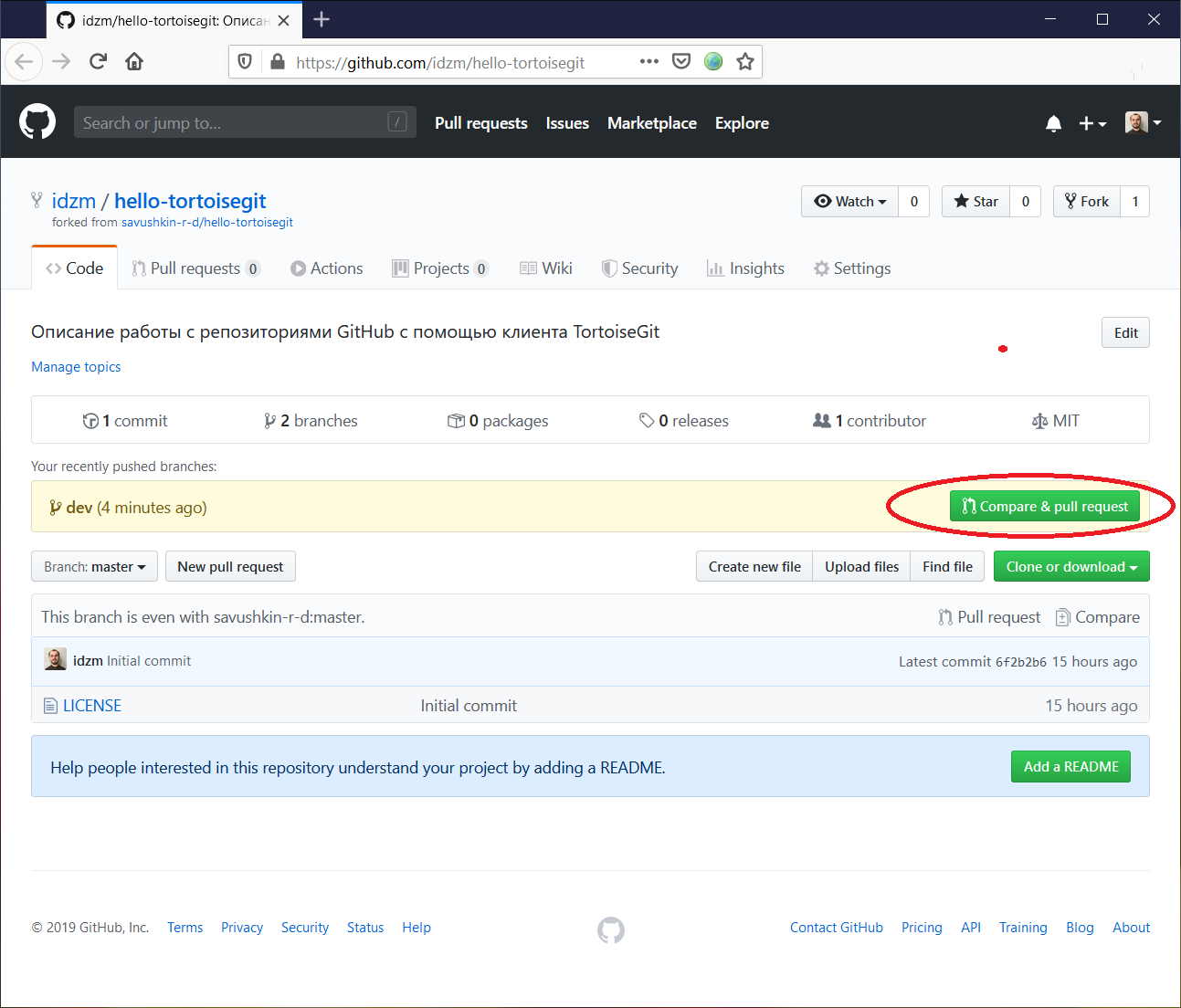The image size is (1181, 1008).
Task: Open commit hash 6f2b2b6
Action: pos(1021,662)
